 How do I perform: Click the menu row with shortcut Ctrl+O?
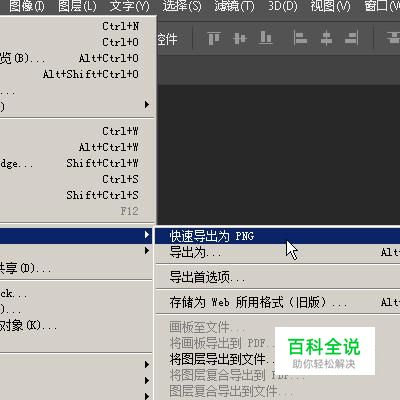pos(77,42)
